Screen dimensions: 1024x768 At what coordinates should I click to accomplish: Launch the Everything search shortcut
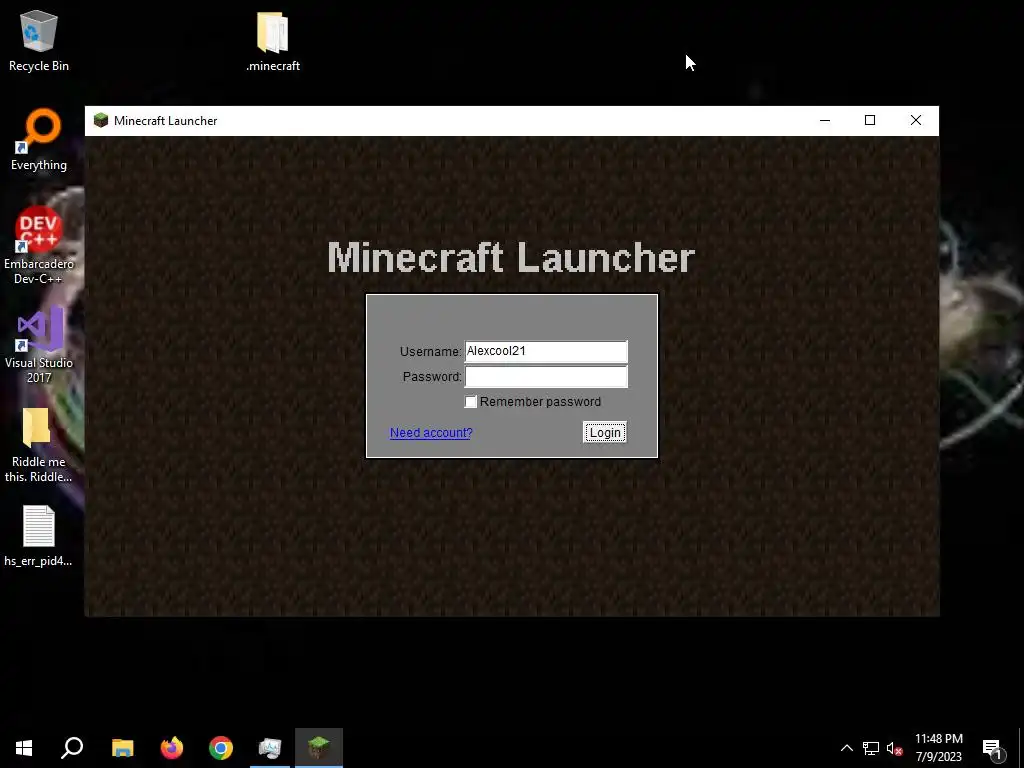(39, 140)
